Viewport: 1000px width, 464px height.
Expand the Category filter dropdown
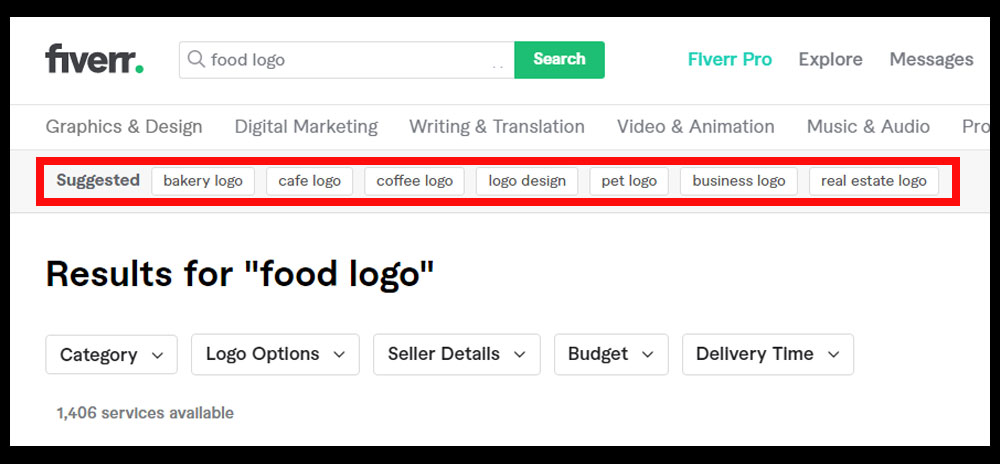112,354
